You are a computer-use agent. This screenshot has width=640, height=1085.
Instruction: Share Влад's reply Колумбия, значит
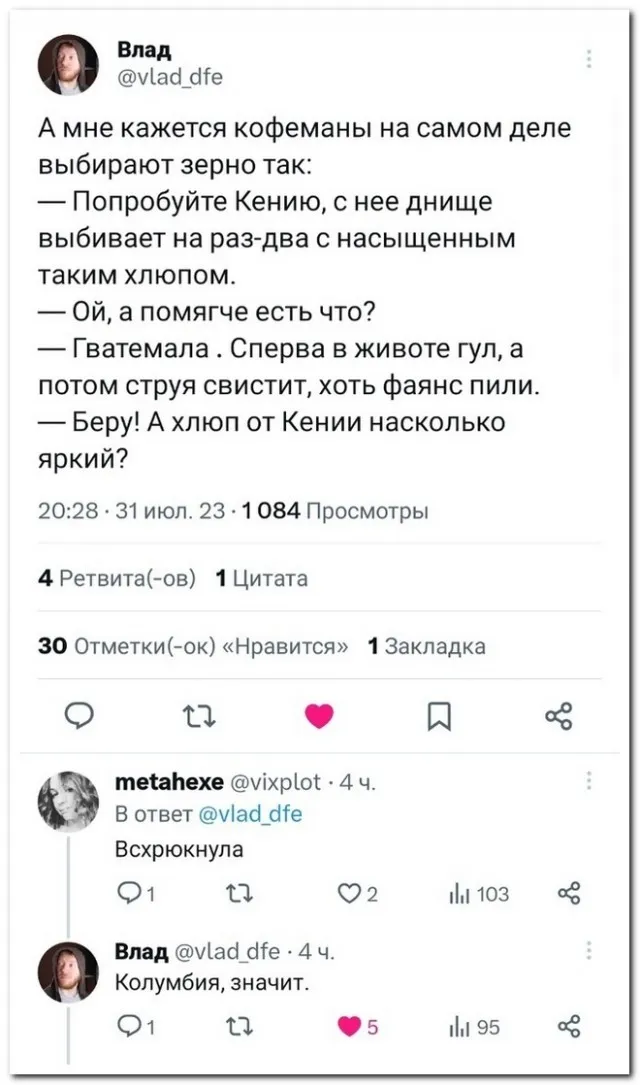click(567, 1027)
